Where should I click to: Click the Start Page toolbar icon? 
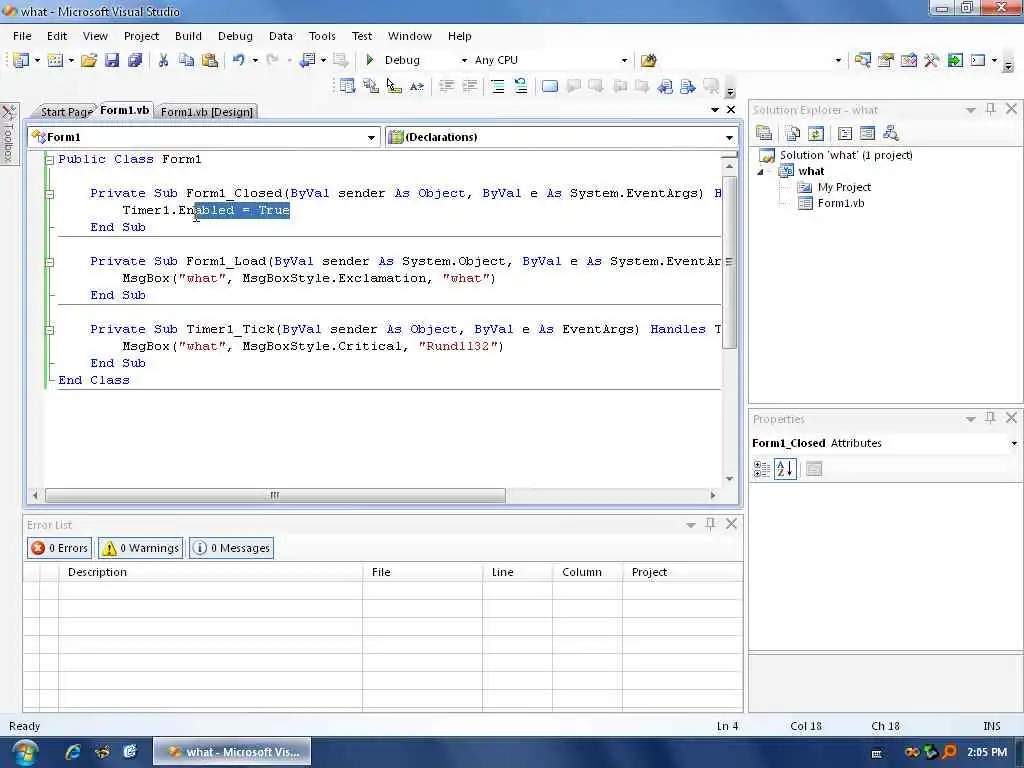(955, 60)
